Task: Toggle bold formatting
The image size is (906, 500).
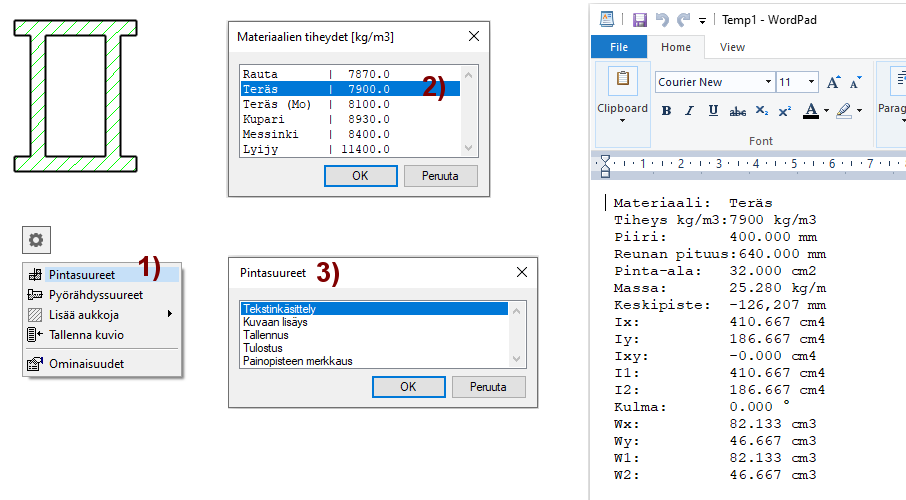Action: [x=666, y=111]
